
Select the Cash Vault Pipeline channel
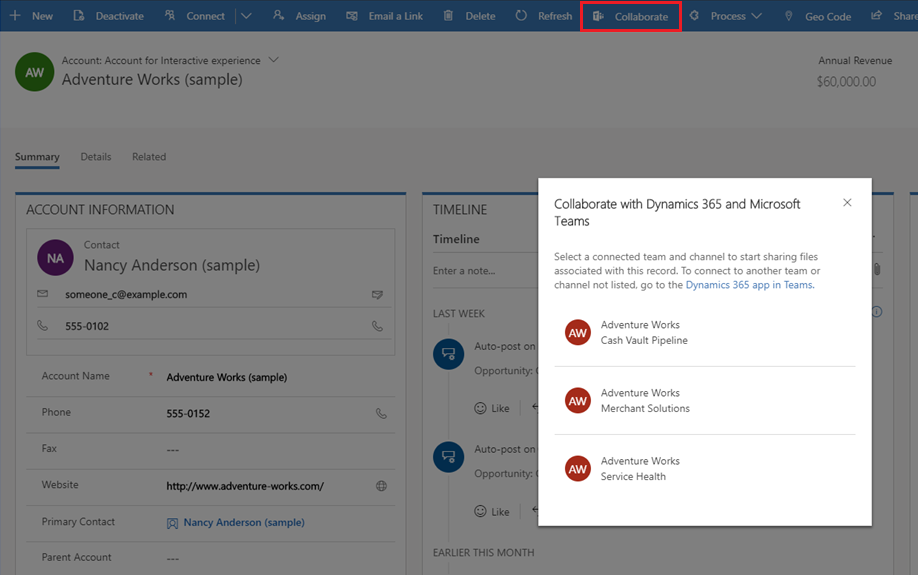click(643, 333)
